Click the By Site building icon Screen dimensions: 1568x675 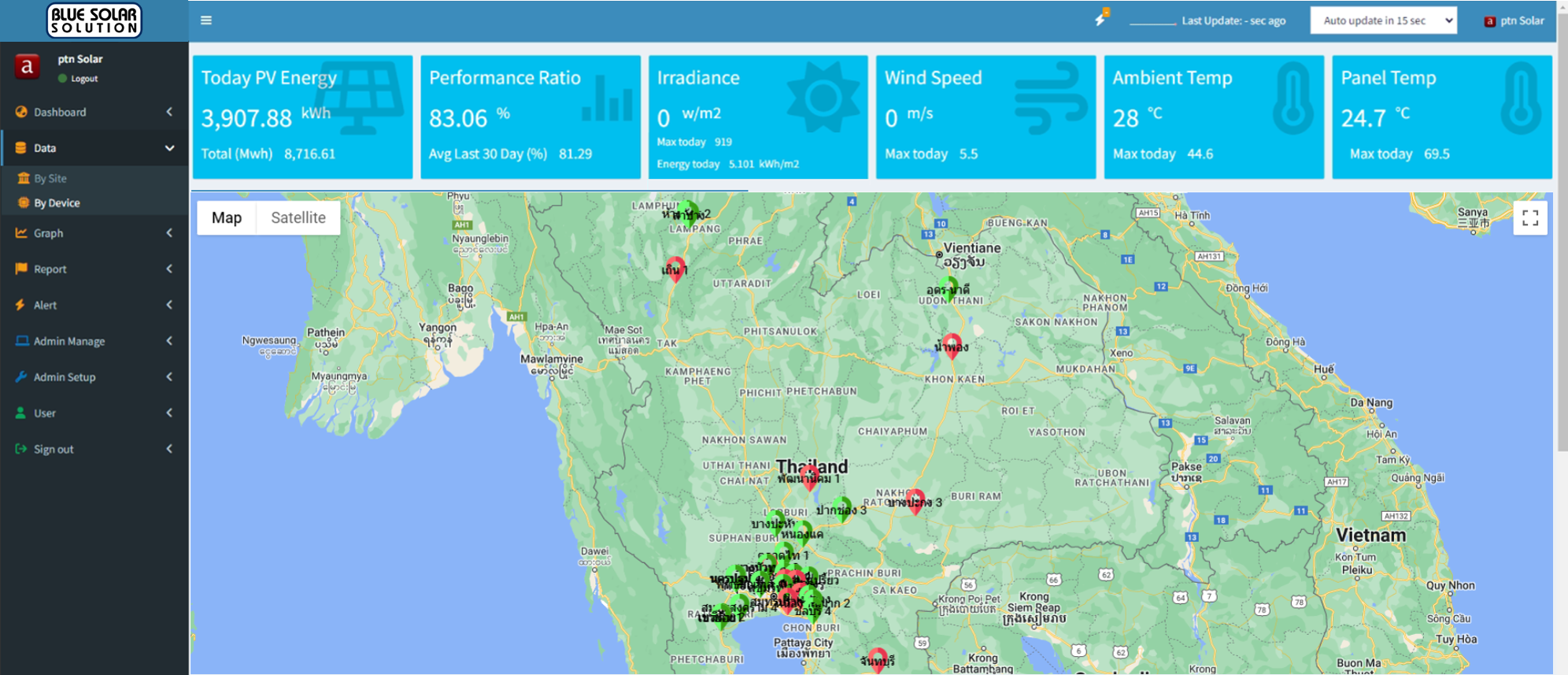click(x=24, y=178)
